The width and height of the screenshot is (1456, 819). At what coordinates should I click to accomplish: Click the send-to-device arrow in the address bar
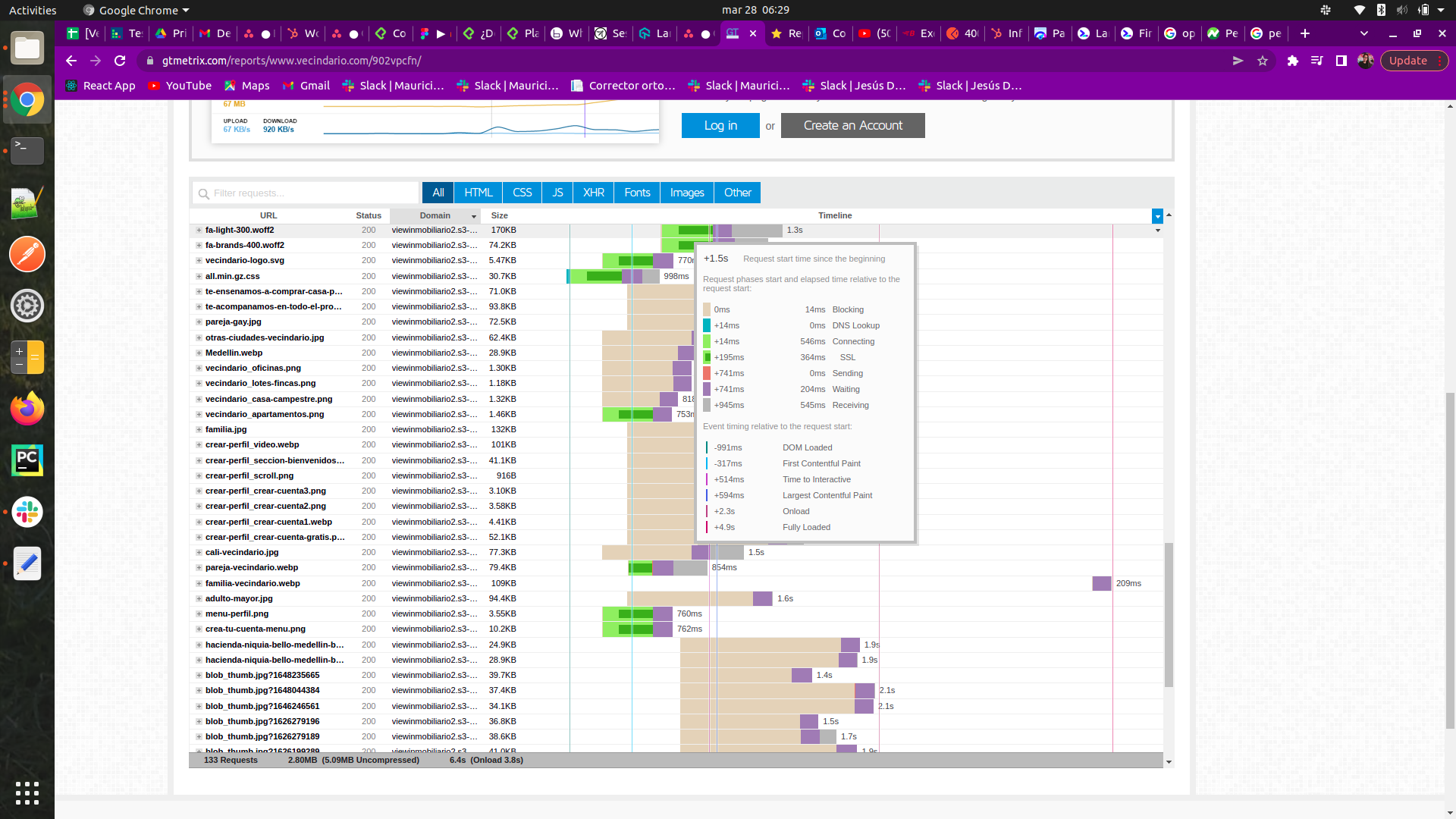click(x=1237, y=61)
